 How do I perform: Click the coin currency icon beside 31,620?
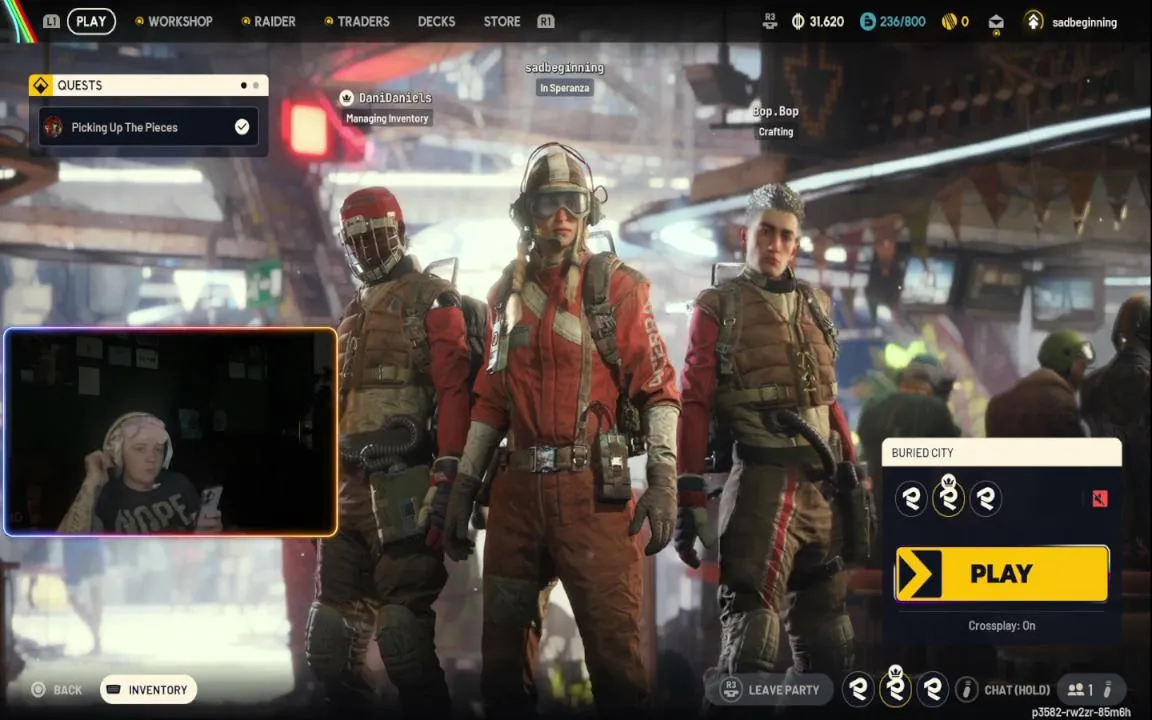point(798,21)
